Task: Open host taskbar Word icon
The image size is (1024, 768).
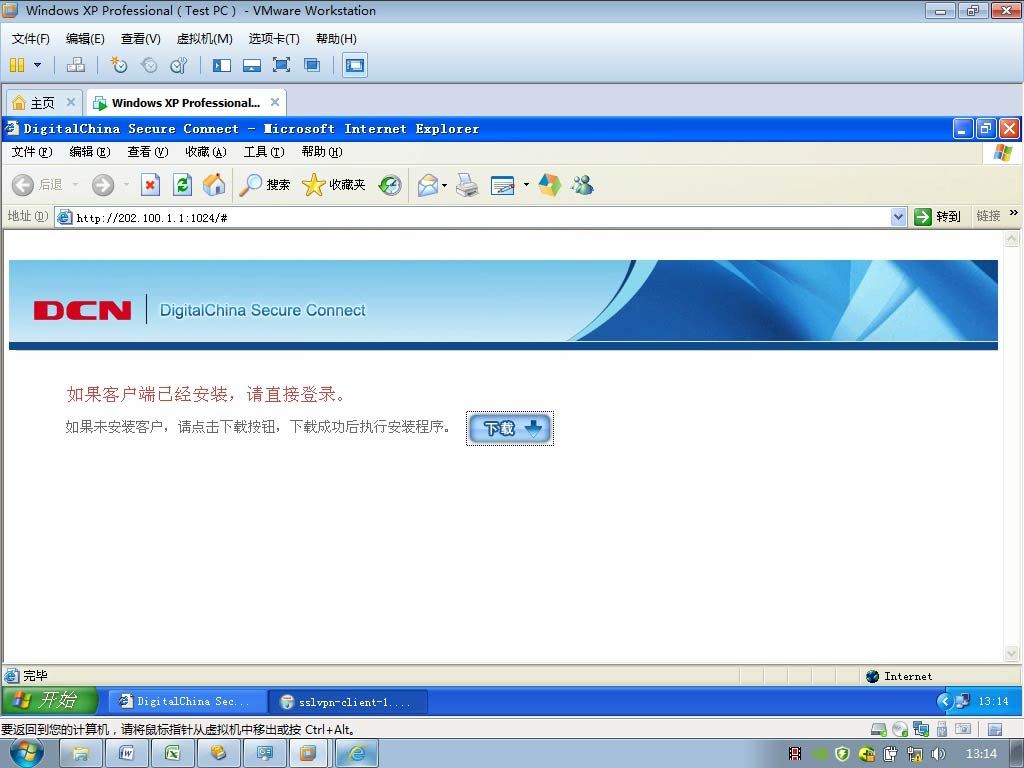Action: pyautogui.click(x=127, y=754)
